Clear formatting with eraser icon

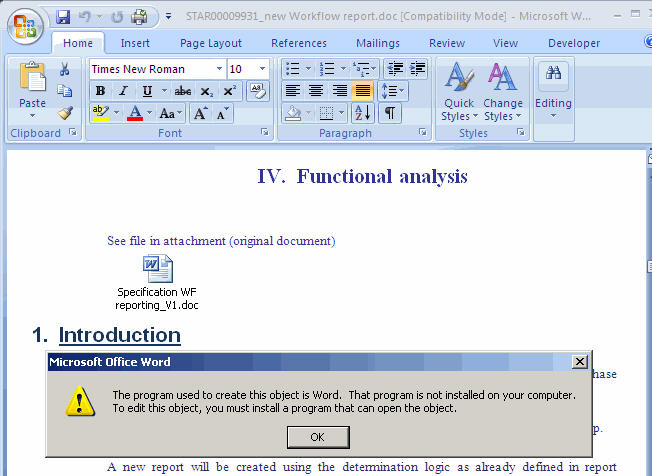pyautogui.click(x=258, y=91)
